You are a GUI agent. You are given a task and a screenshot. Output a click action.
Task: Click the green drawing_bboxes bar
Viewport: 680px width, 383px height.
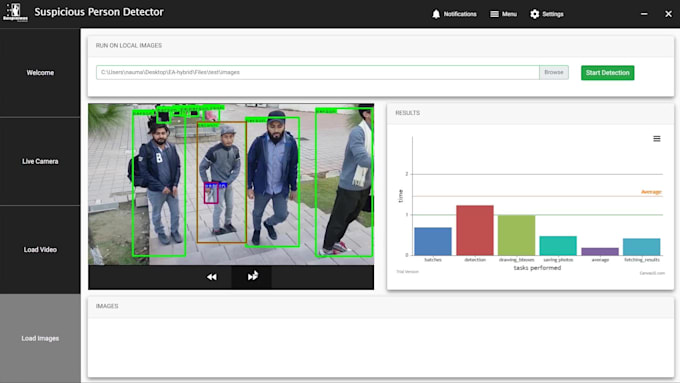click(x=517, y=235)
